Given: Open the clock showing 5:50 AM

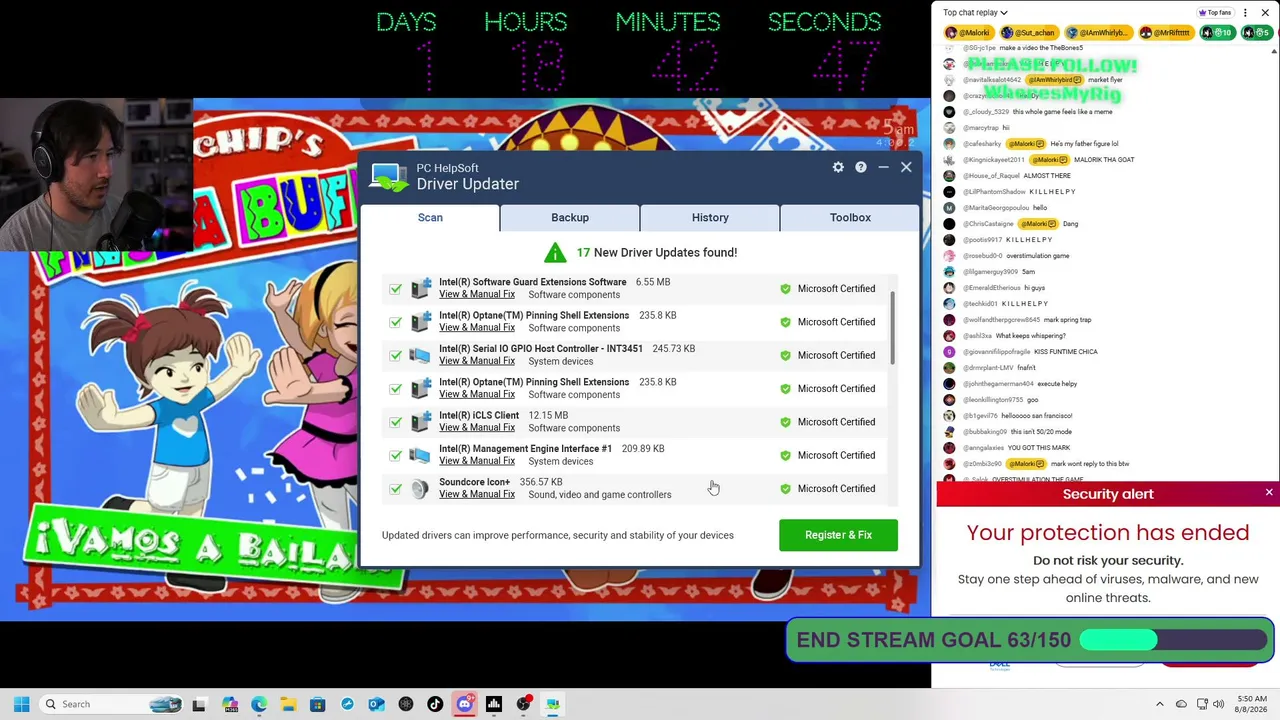Looking at the screenshot, I should click(1252, 704).
